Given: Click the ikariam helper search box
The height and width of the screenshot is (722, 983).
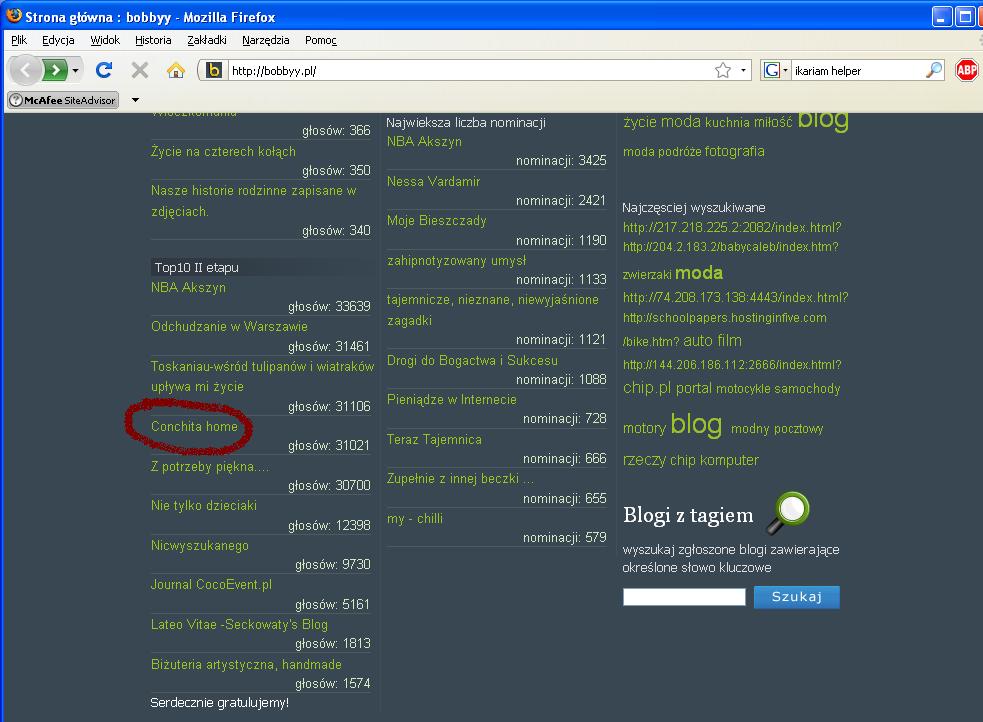Looking at the screenshot, I should point(857,70).
